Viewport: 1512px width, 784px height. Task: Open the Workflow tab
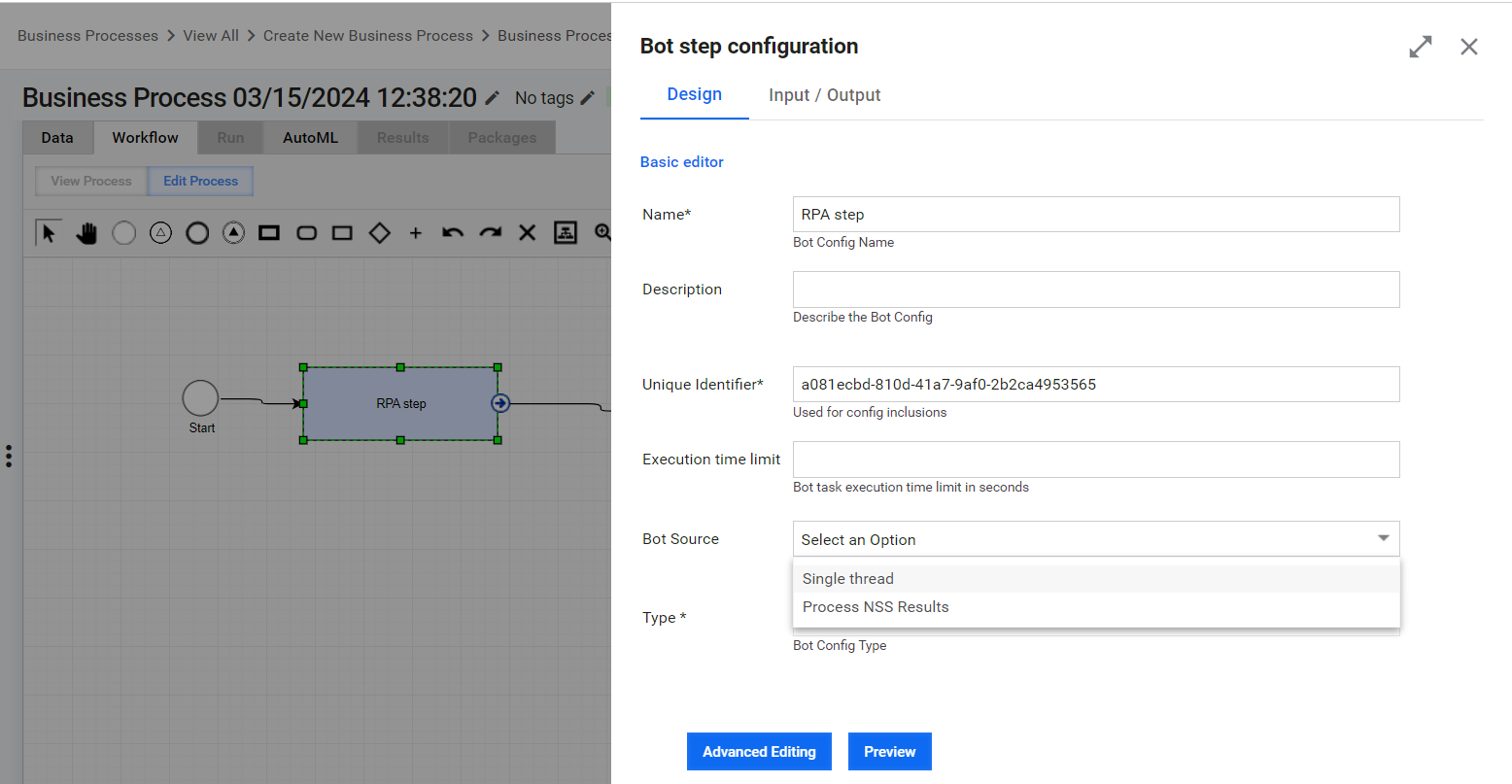coord(145,138)
